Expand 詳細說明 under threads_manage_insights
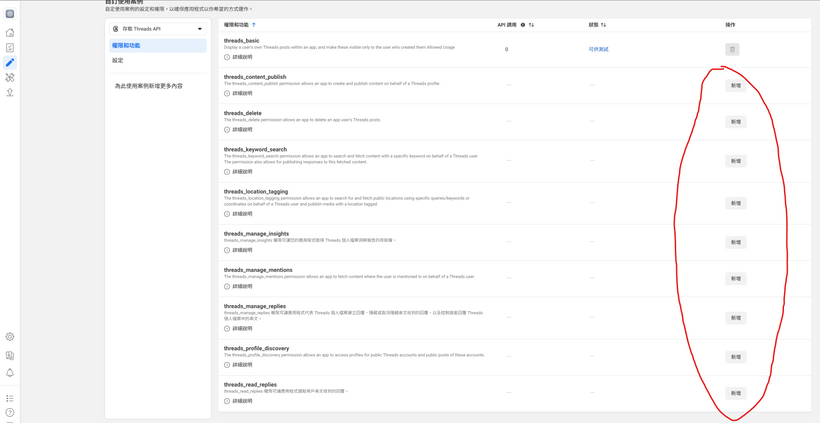 (x=241, y=250)
